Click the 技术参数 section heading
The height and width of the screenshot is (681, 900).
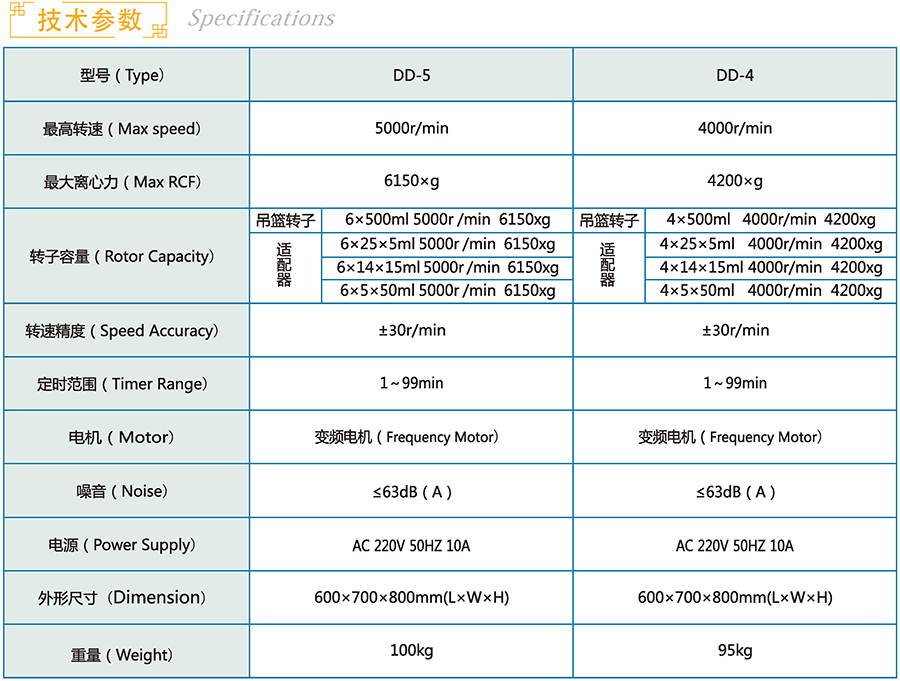click(88, 21)
